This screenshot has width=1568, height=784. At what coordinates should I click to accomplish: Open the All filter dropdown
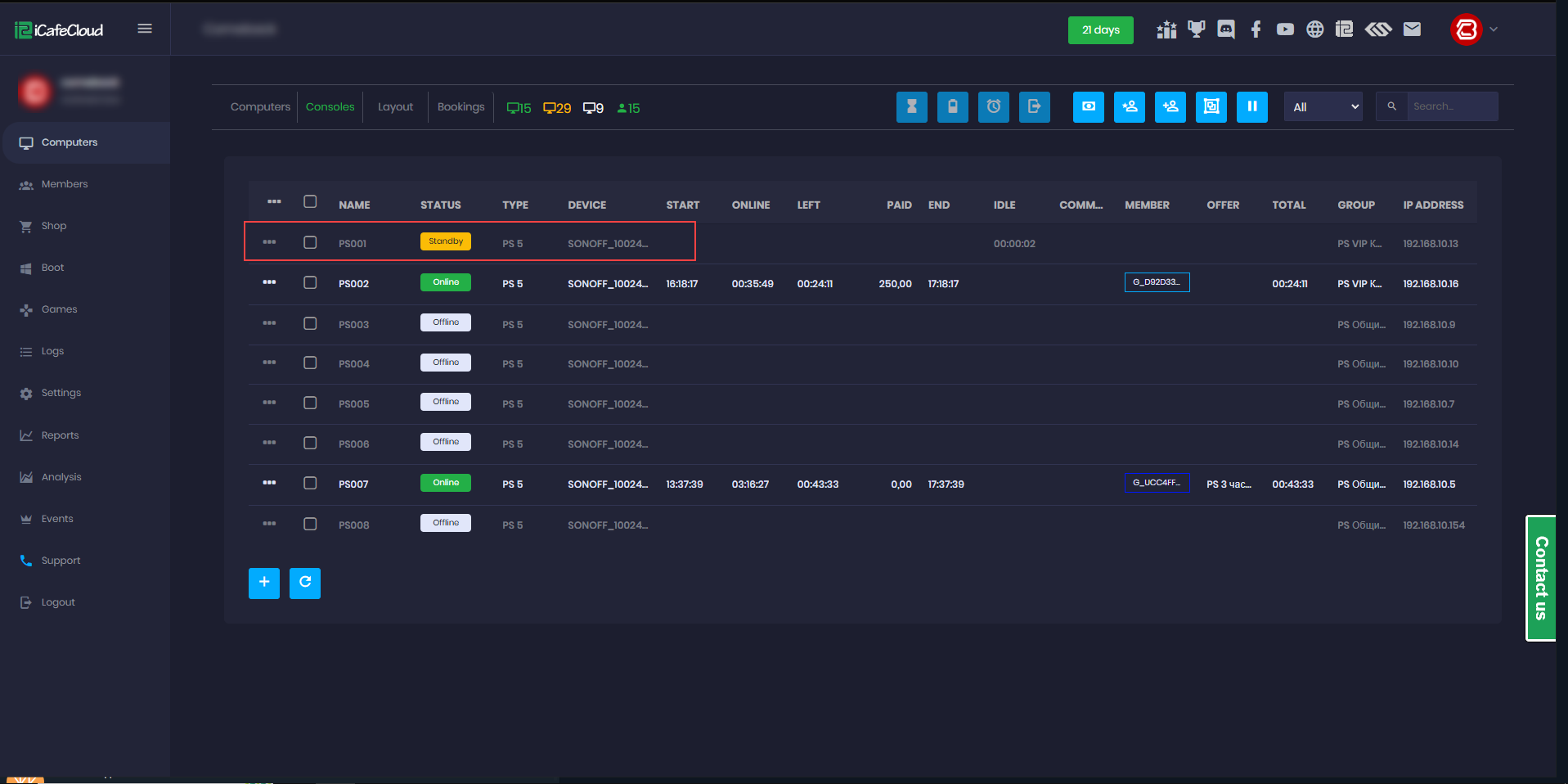click(1323, 107)
